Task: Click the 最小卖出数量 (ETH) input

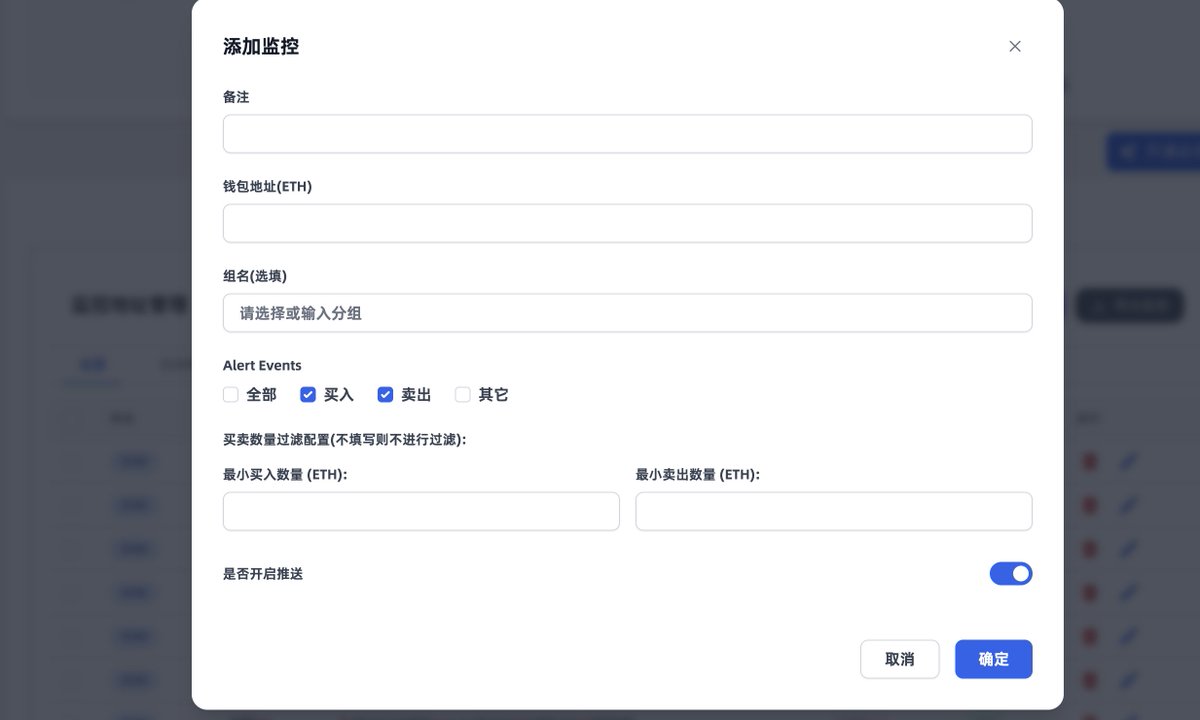Action: click(x=834, y=511)
